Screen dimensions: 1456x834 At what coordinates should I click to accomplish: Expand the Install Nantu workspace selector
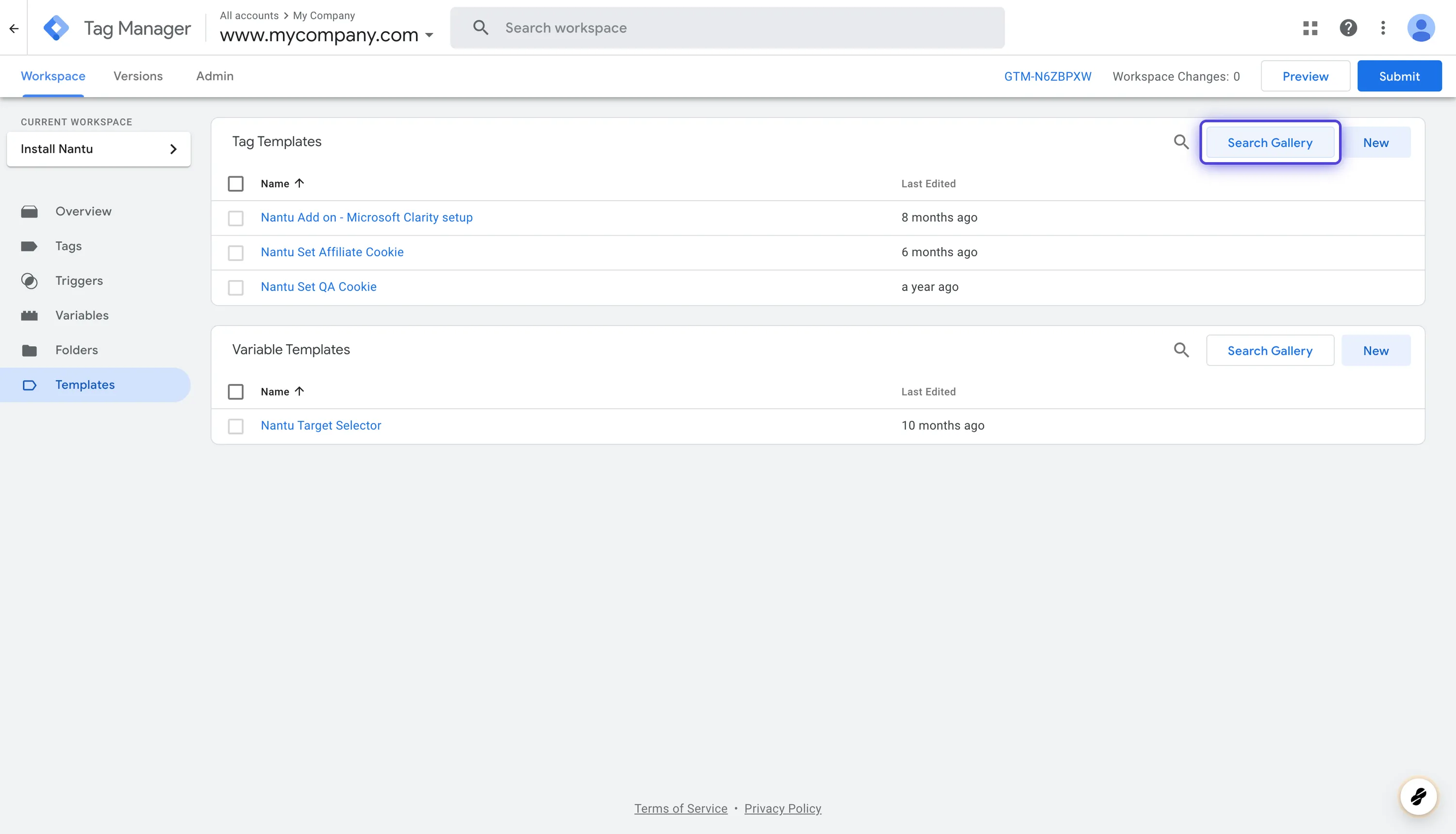pyautogui.click(x=99, y=149)
